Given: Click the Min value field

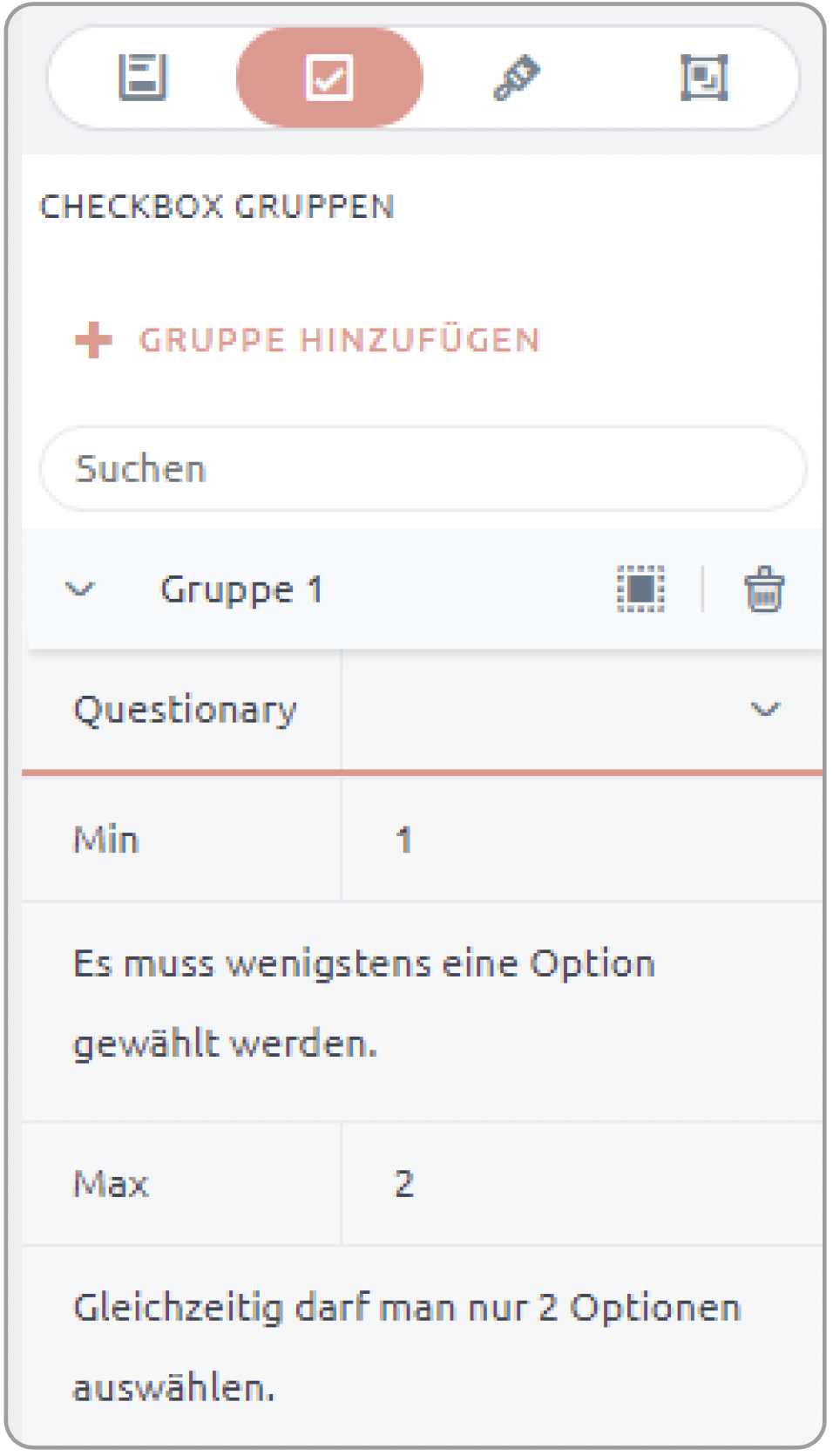Looking at the screenshot, I should 582,840.
